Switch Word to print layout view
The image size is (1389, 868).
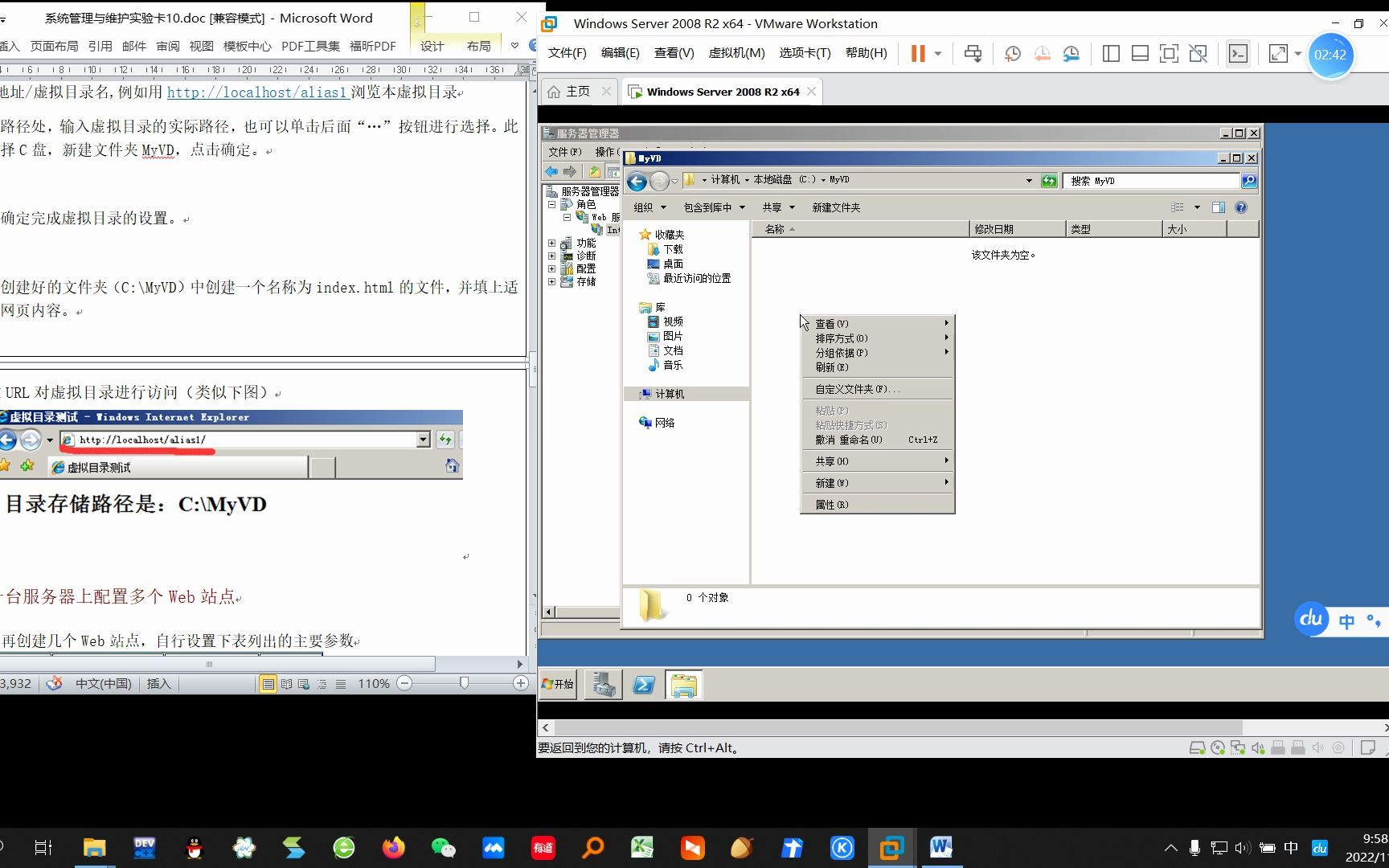click(x=268, y=684)
